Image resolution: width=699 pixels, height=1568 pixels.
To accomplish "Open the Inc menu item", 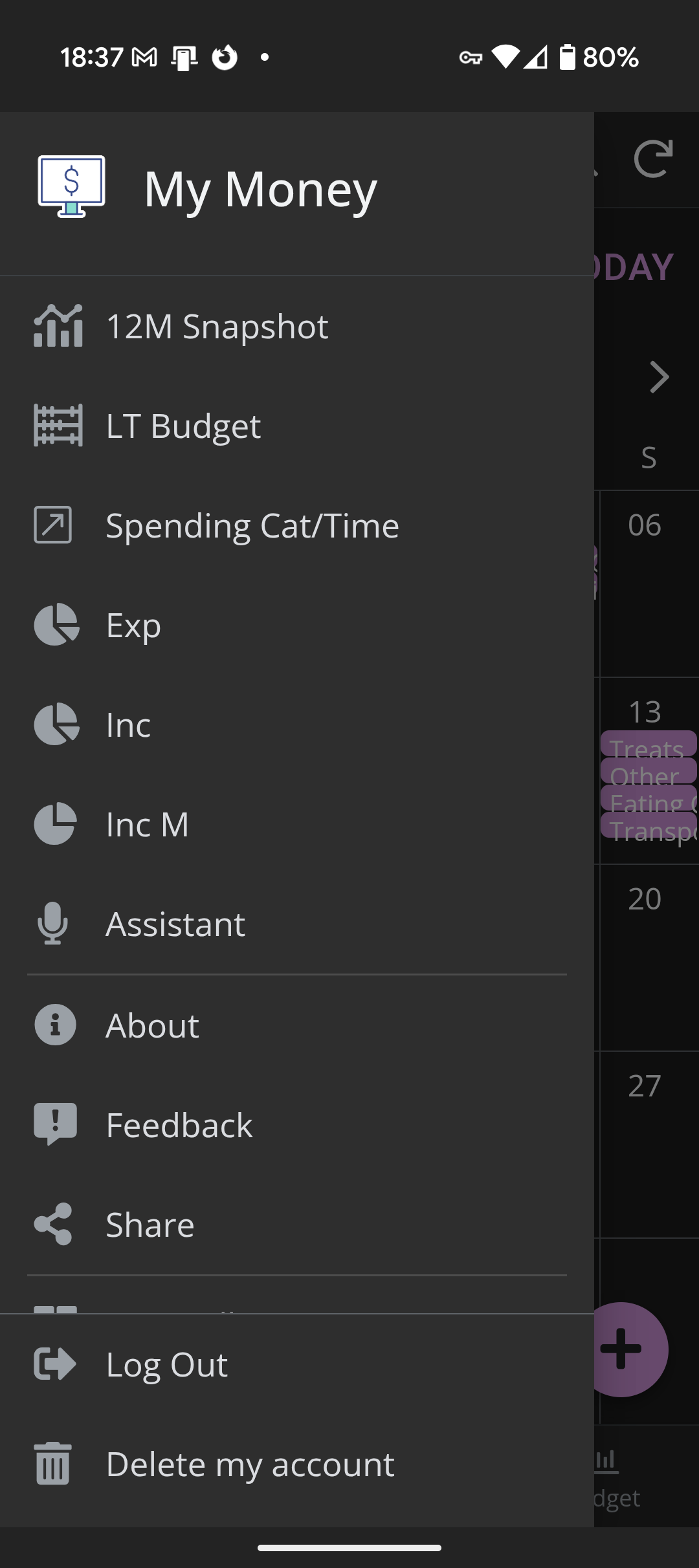I will 128,724.
